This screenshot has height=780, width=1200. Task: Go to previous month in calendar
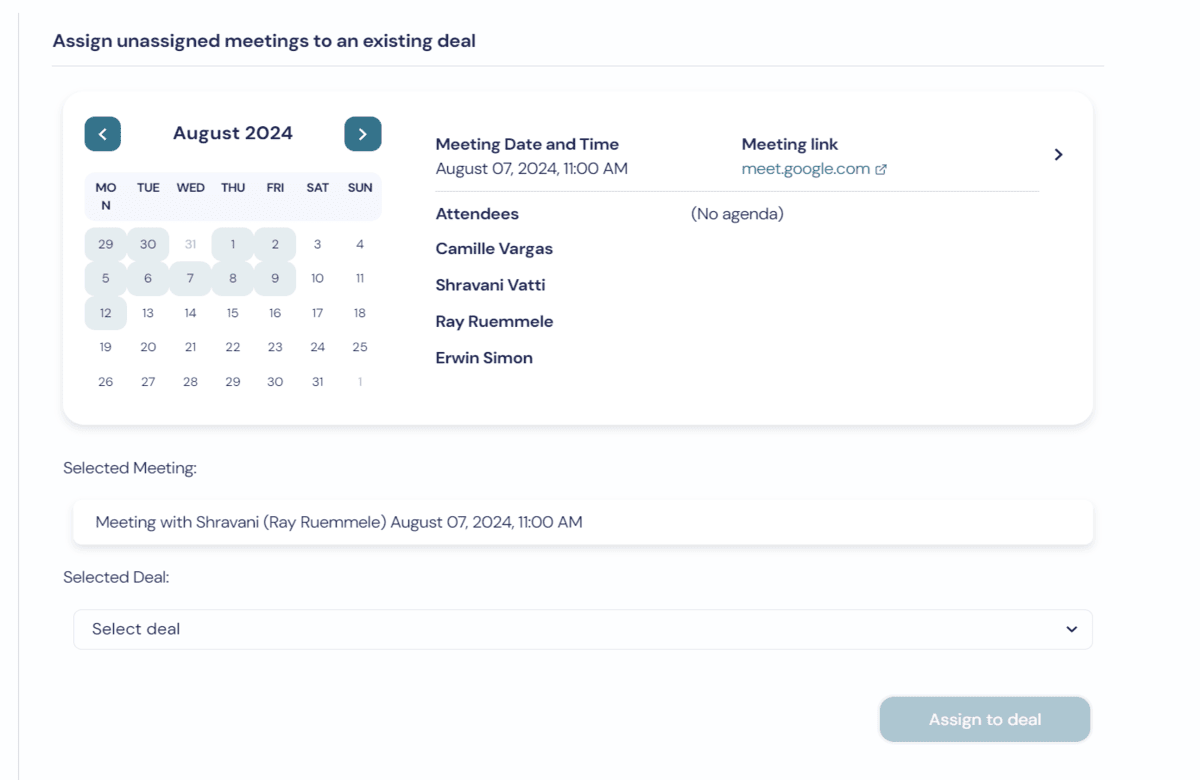[x=103, y=134]
